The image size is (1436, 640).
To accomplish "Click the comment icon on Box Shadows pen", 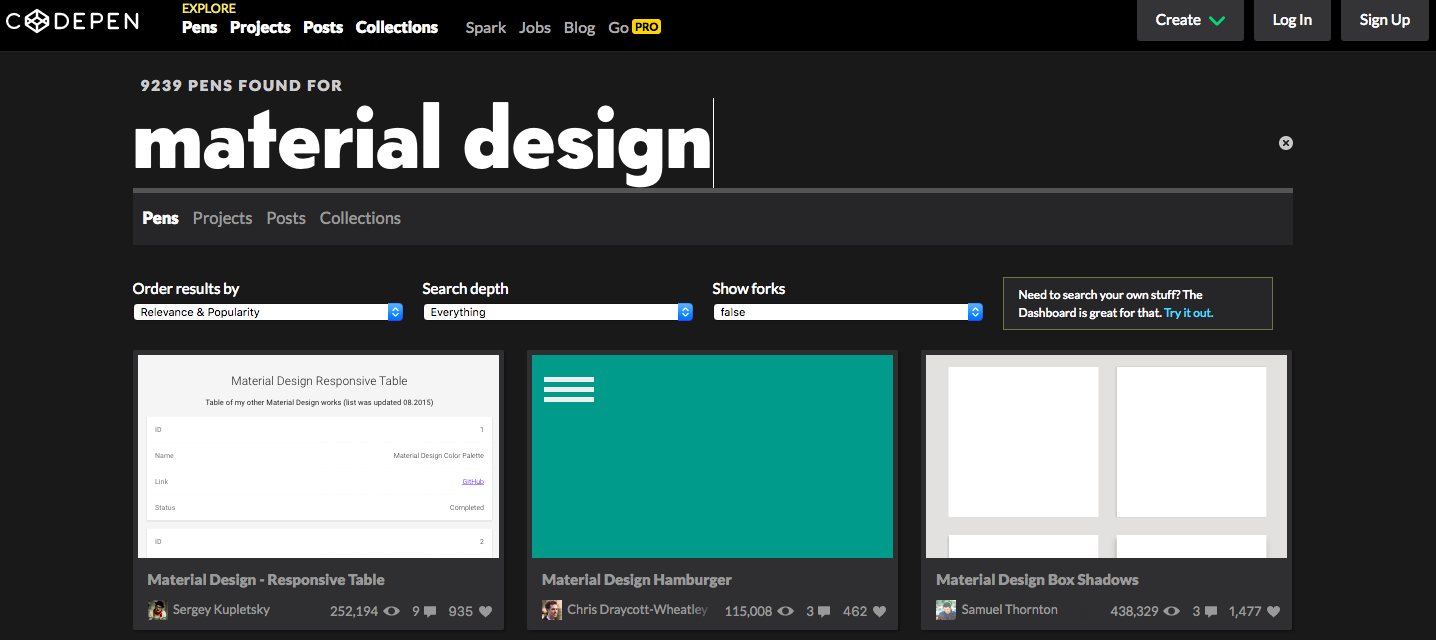I will pyautogui.click(x=1210, y=611).
